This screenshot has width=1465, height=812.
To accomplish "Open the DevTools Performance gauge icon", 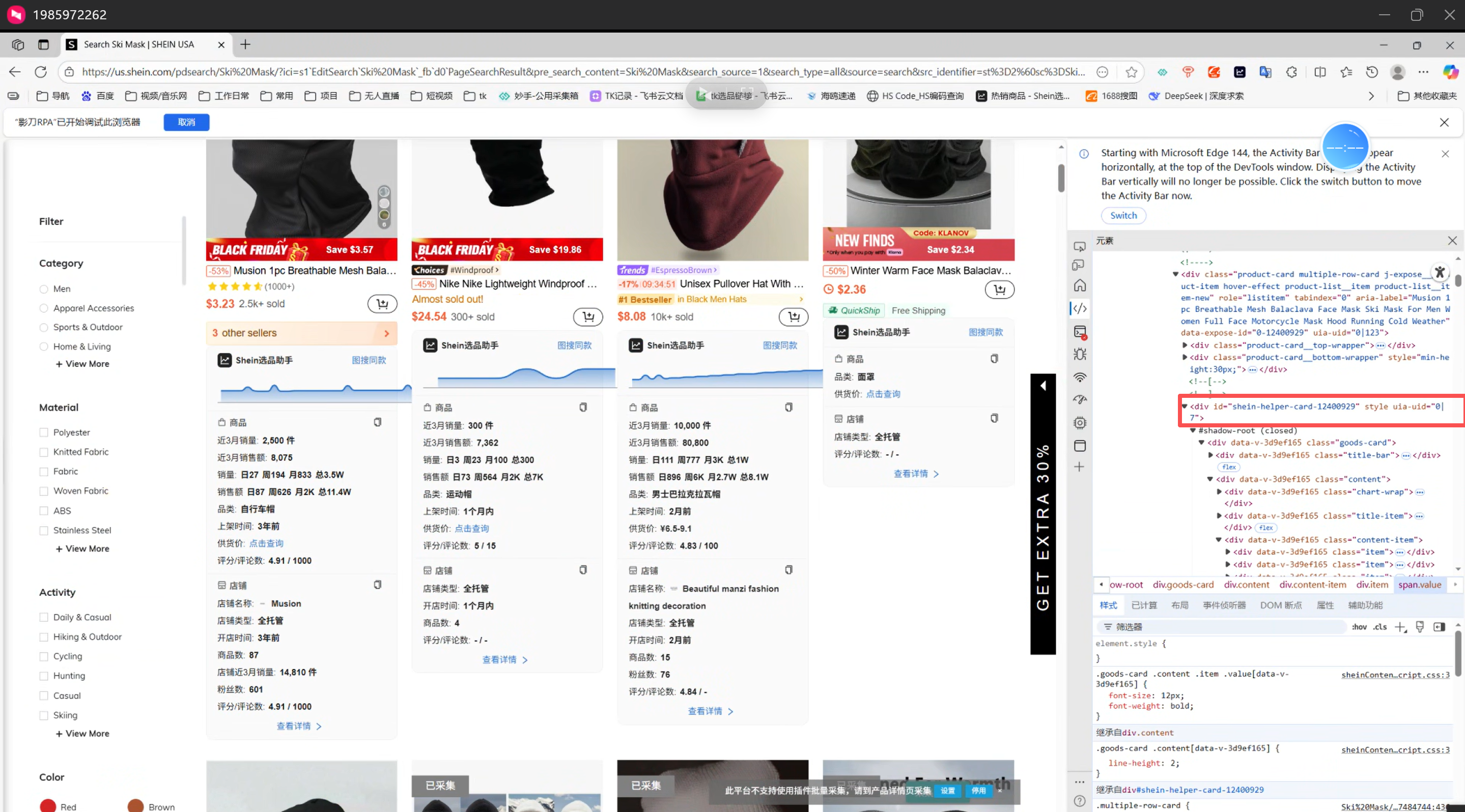I will [x=1080, y=400].
